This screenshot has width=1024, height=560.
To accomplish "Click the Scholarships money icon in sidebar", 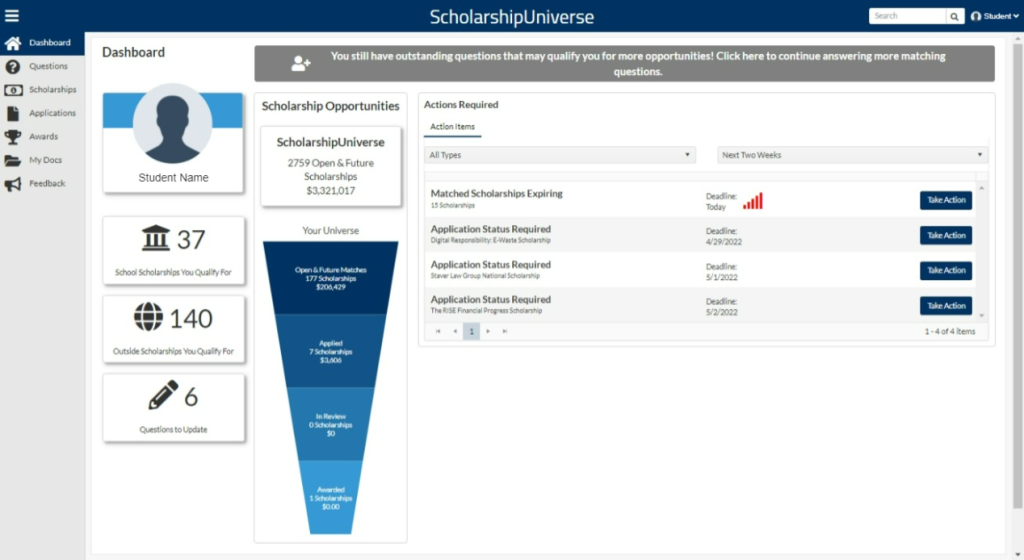I will tap(13, 90).
